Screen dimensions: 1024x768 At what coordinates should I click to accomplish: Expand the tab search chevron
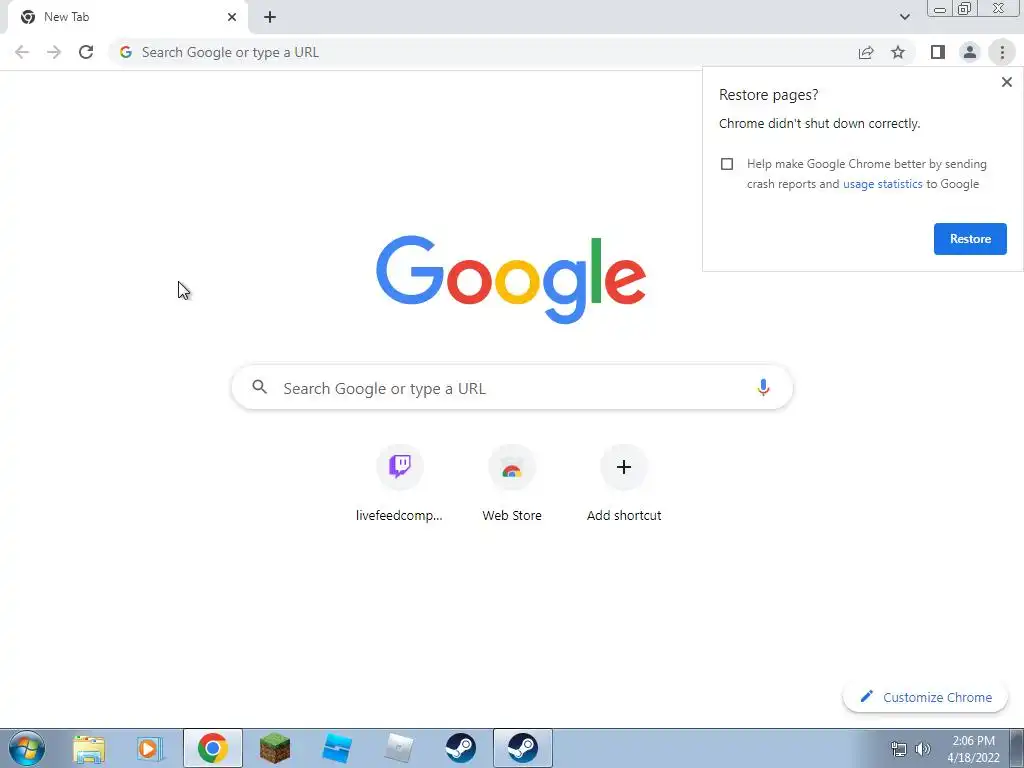(904, 17)
